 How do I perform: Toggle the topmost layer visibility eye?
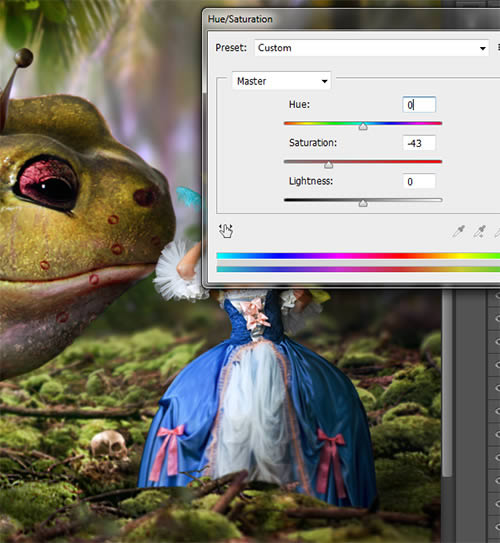click(497, 295)
